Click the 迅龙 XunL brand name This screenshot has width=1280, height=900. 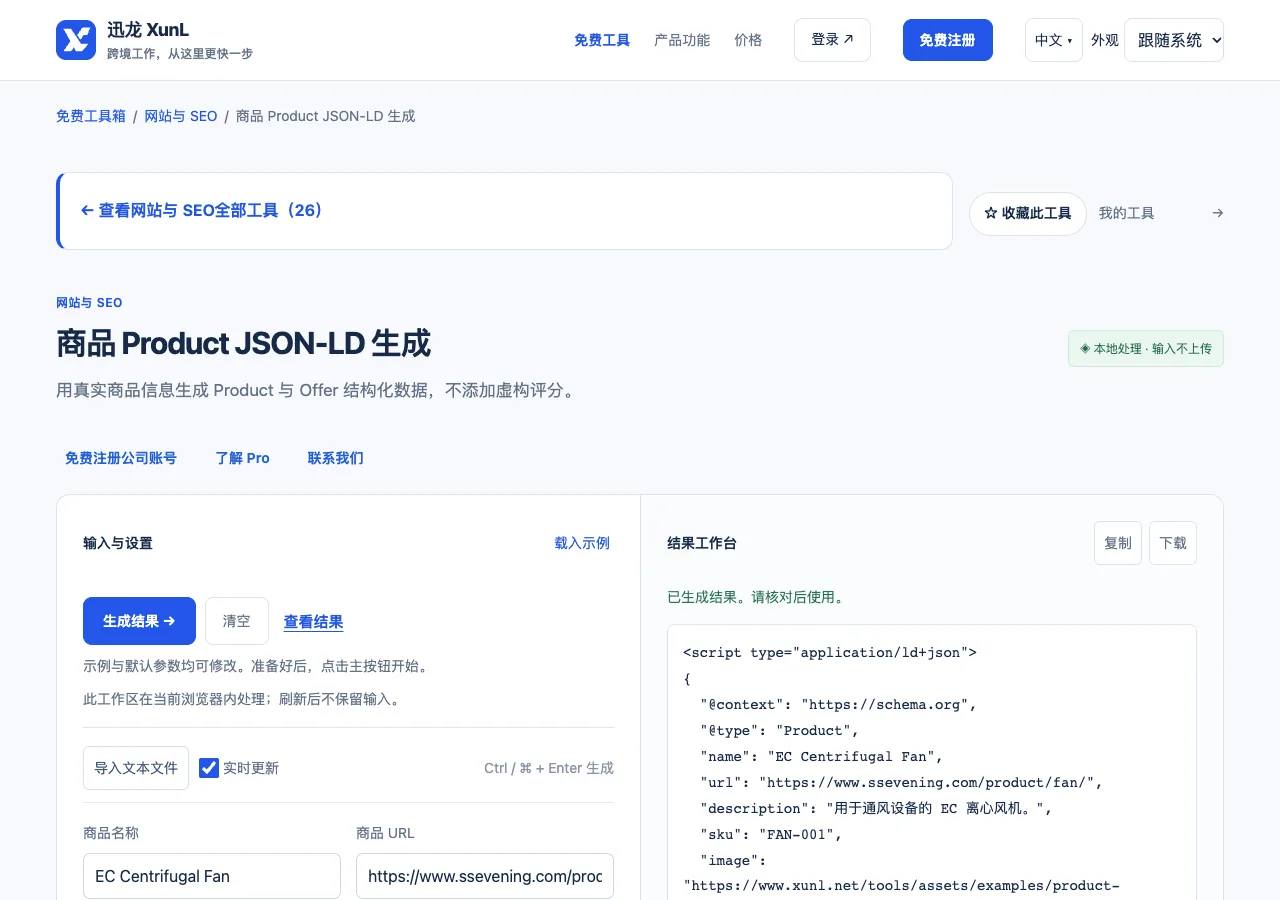click(148, 30)
